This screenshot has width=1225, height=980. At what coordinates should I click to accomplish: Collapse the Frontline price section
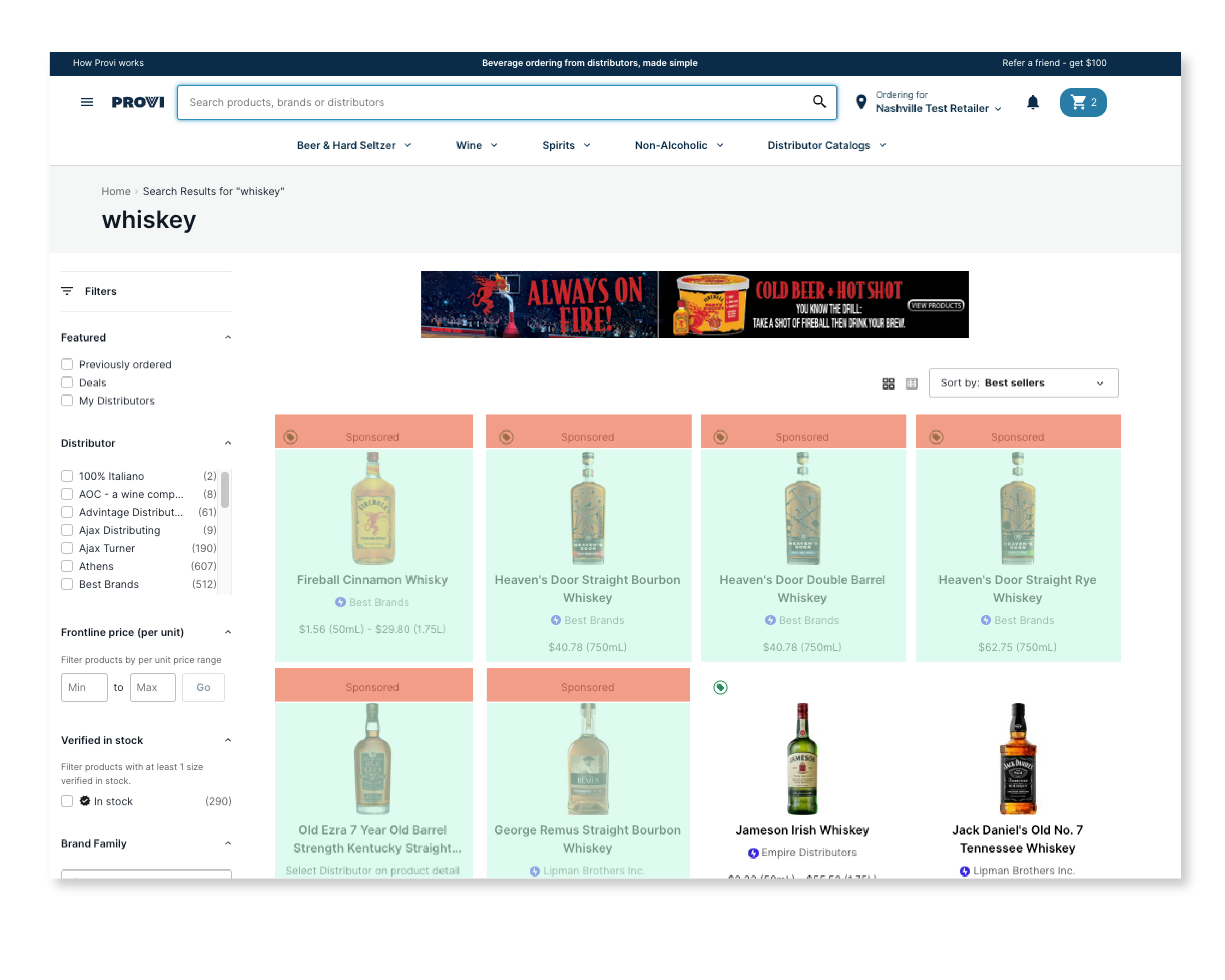[228, 632]
